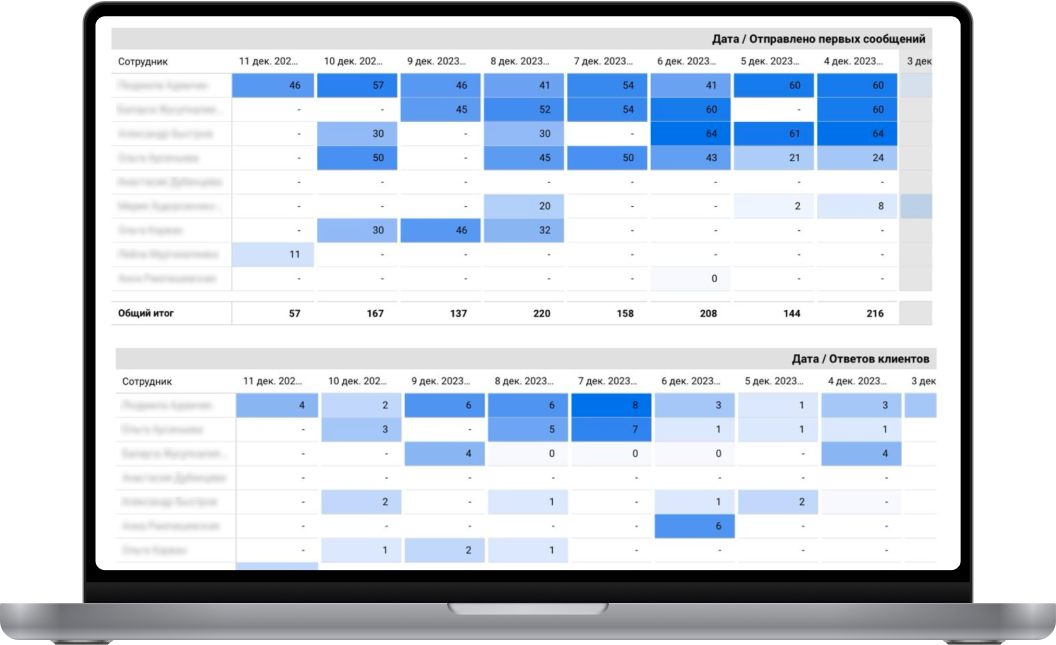Click the total value 216 under 4 дек.
1056x645 pixels.
pos(875,313)
